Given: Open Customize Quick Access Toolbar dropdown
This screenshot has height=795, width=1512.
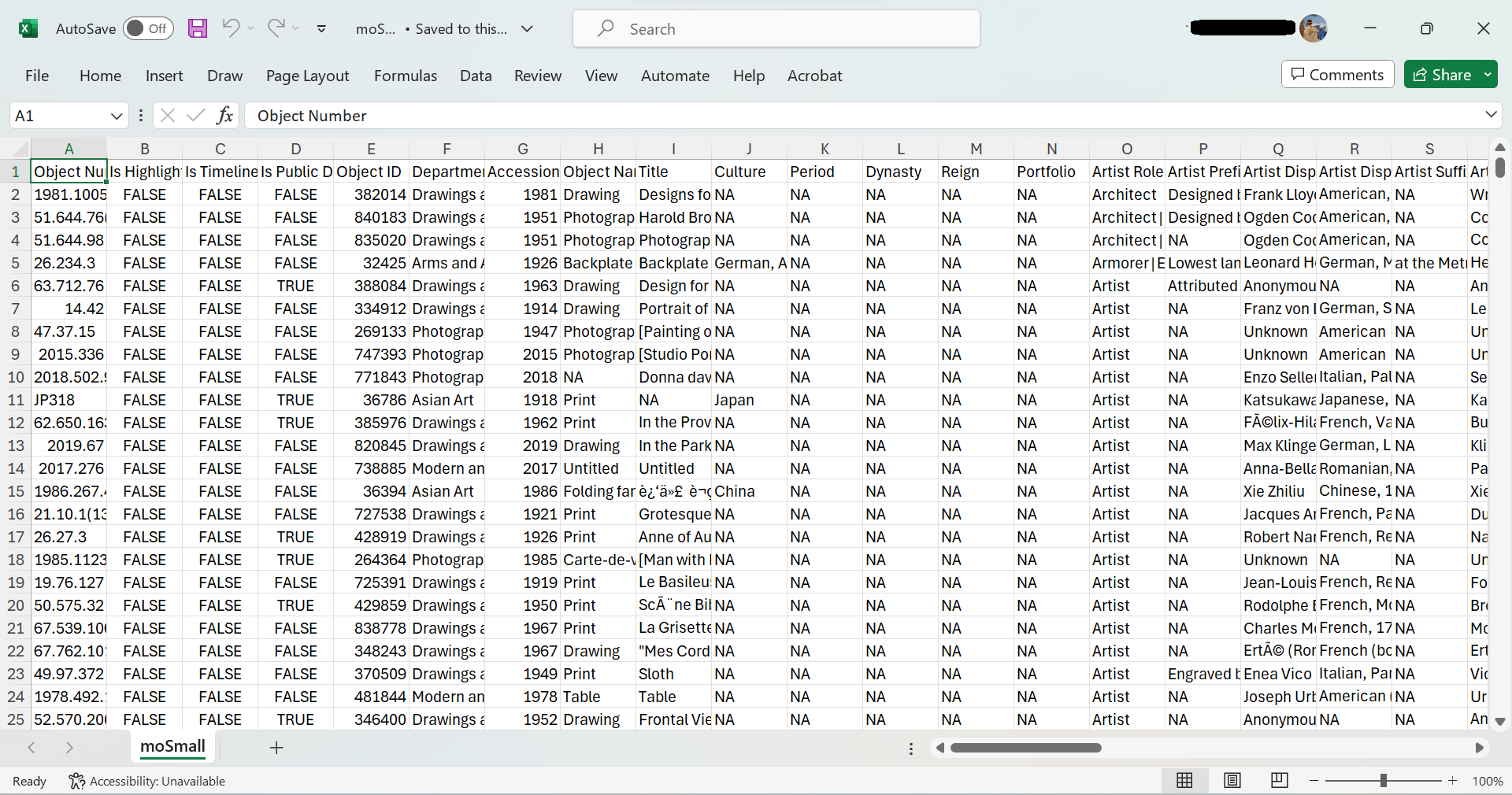Looking at the screenshot, I should coord(321,29).
